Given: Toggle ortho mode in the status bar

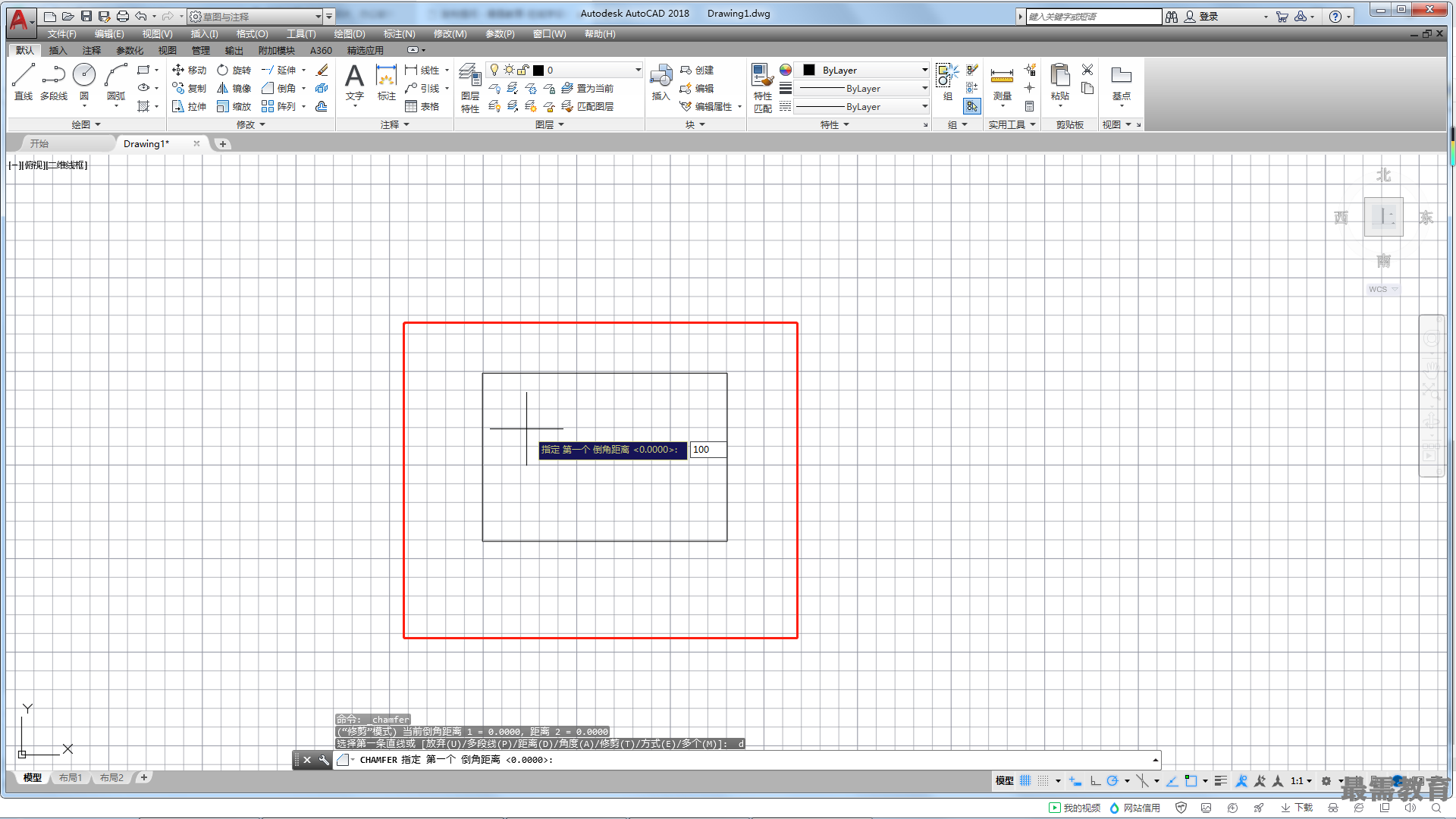Looking at the screenshot, I should point(1095,780).
